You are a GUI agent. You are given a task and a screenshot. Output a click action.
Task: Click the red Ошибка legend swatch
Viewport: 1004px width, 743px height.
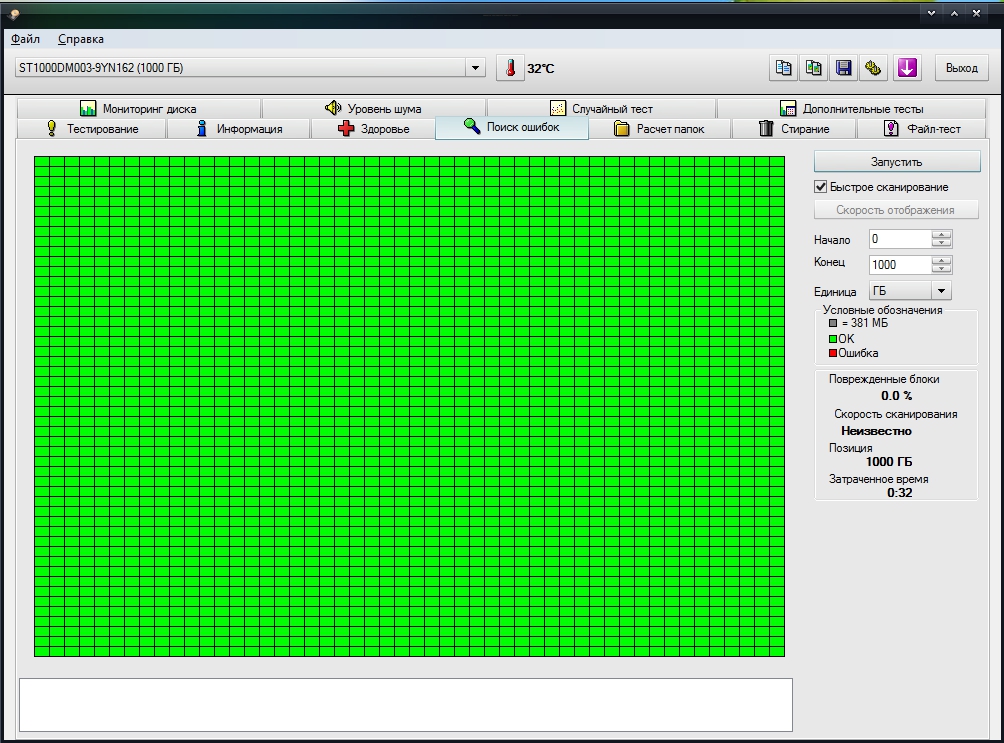[x=833, y=353]
